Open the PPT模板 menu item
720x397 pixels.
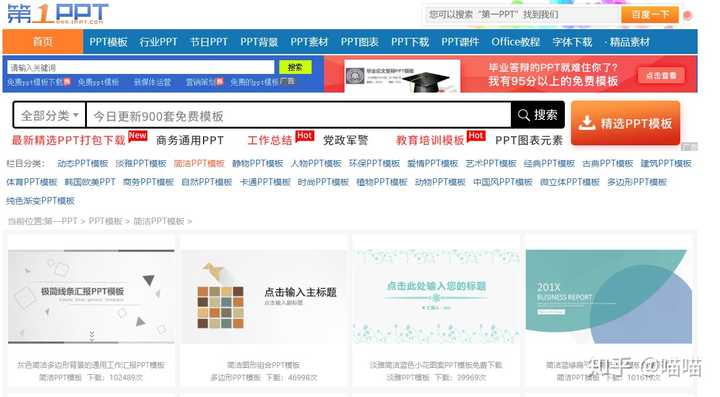pyautogui.click(x=108, y=42)
